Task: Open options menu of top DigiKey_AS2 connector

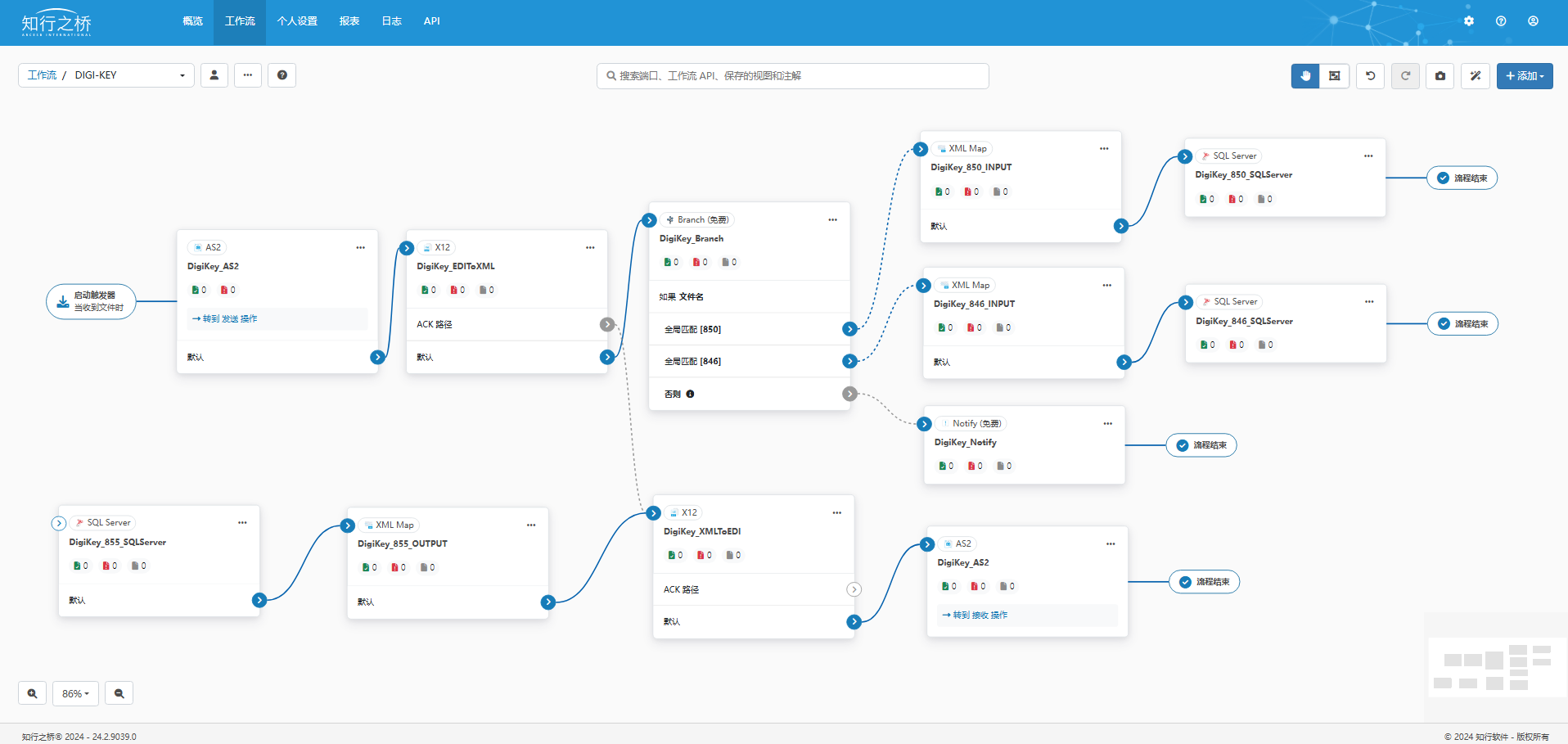Action: (361, 247)
